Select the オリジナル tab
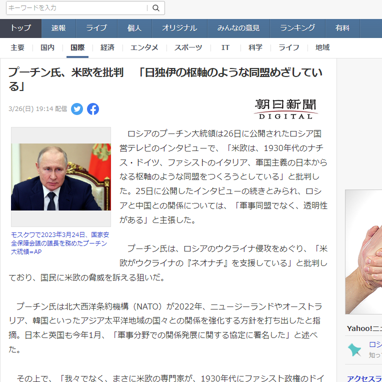This screenshot has width=382, height=382. (x=179, y=28)
